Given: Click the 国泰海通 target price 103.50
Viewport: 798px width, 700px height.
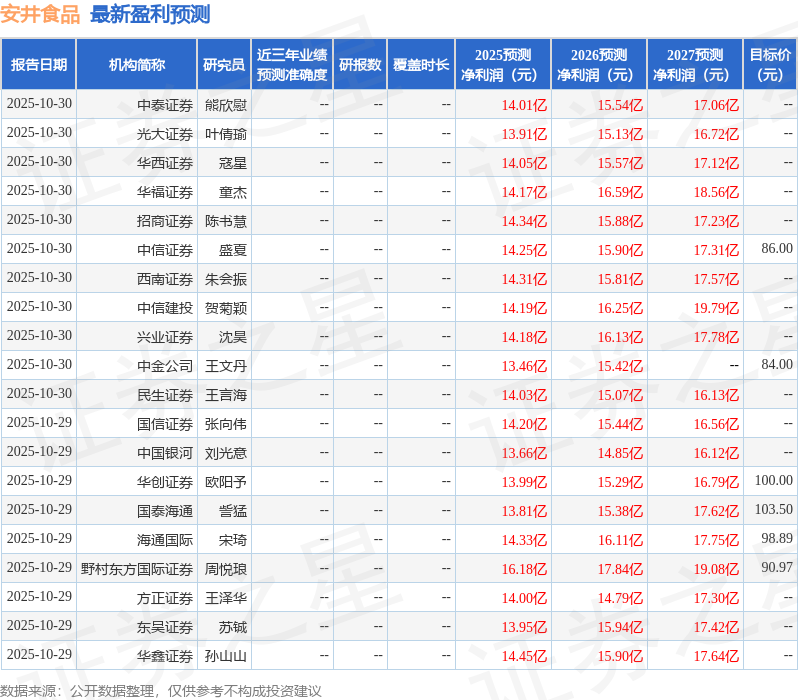Looking at the screenshot, I should pyautogui.click(x=774, y=510).
